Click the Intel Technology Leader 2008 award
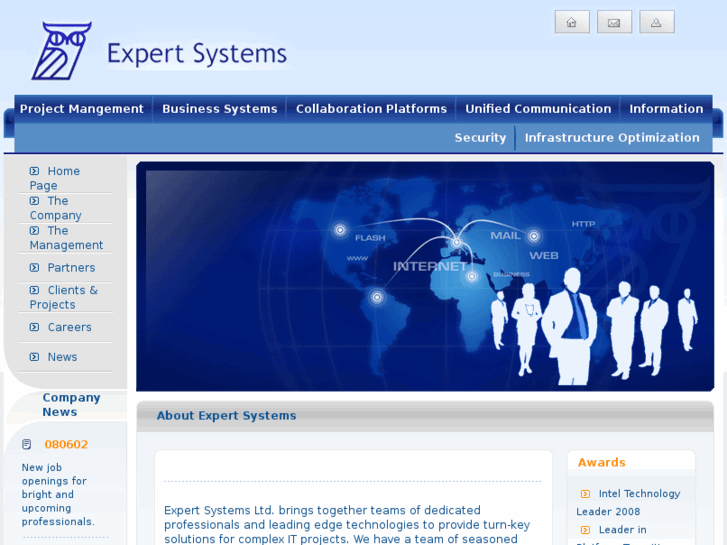This screenshot has width=727, height=545. point(628,502)
